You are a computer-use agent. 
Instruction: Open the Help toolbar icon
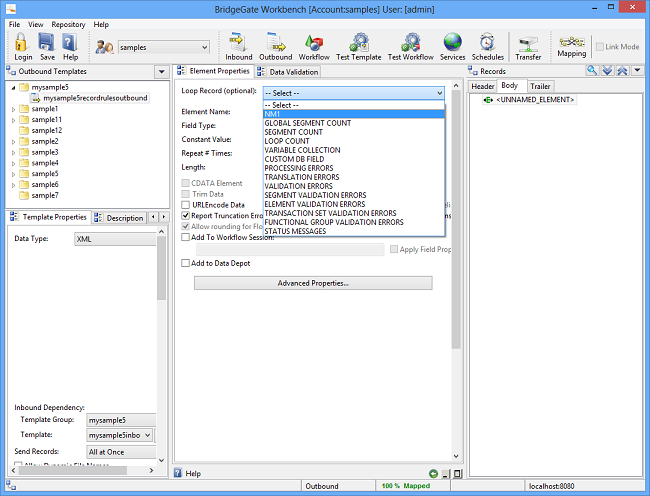click(x=70, y=43)
